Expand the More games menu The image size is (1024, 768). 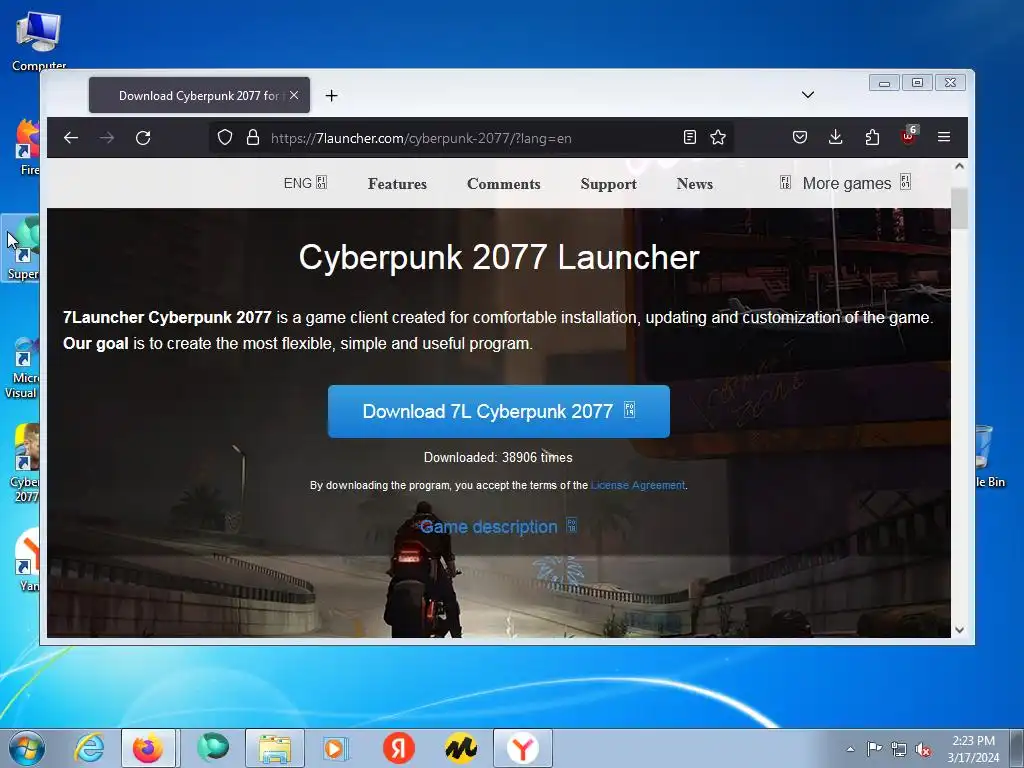point(846,184)
